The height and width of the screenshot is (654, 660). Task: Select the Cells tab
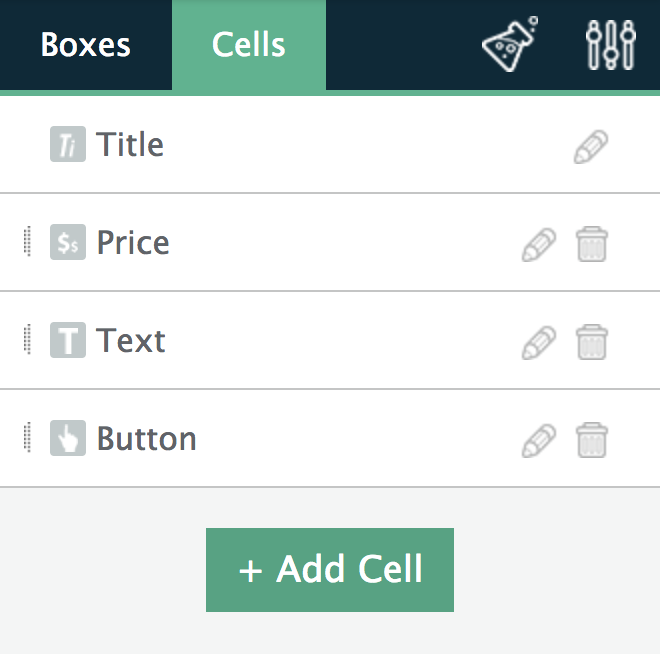point(249,45)
